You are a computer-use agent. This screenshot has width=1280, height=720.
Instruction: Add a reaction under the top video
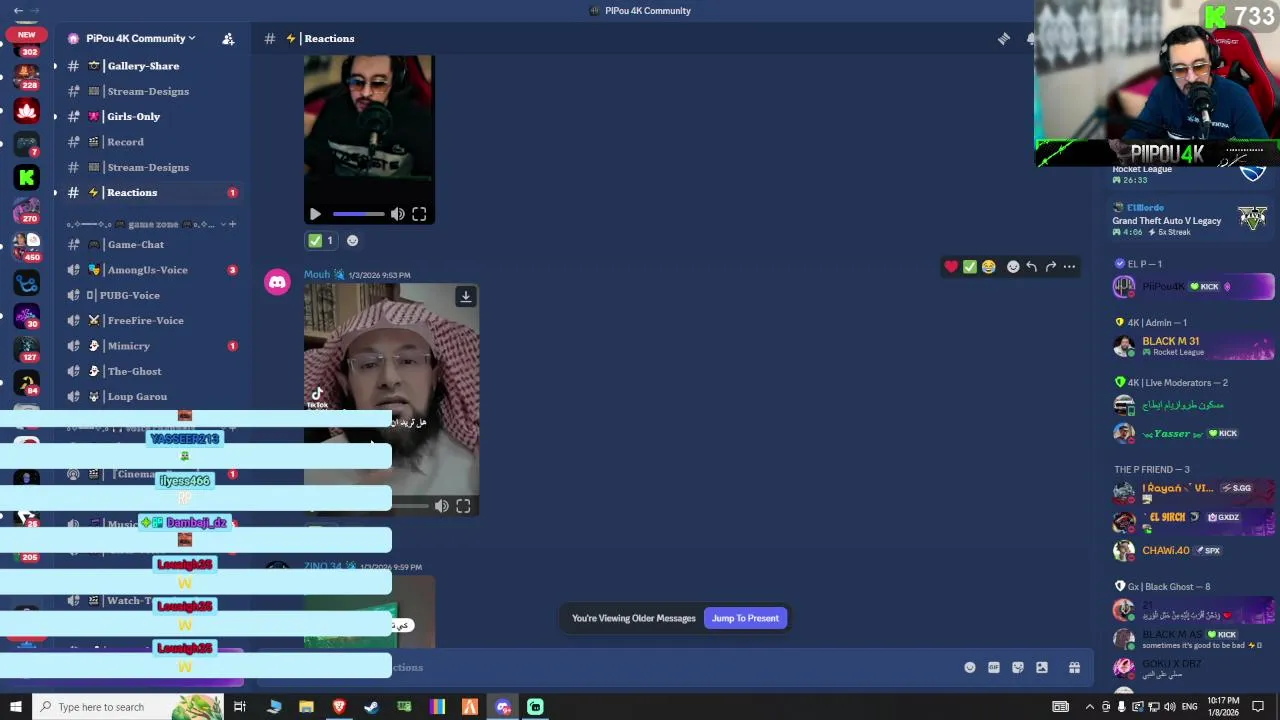coord(352,240)
